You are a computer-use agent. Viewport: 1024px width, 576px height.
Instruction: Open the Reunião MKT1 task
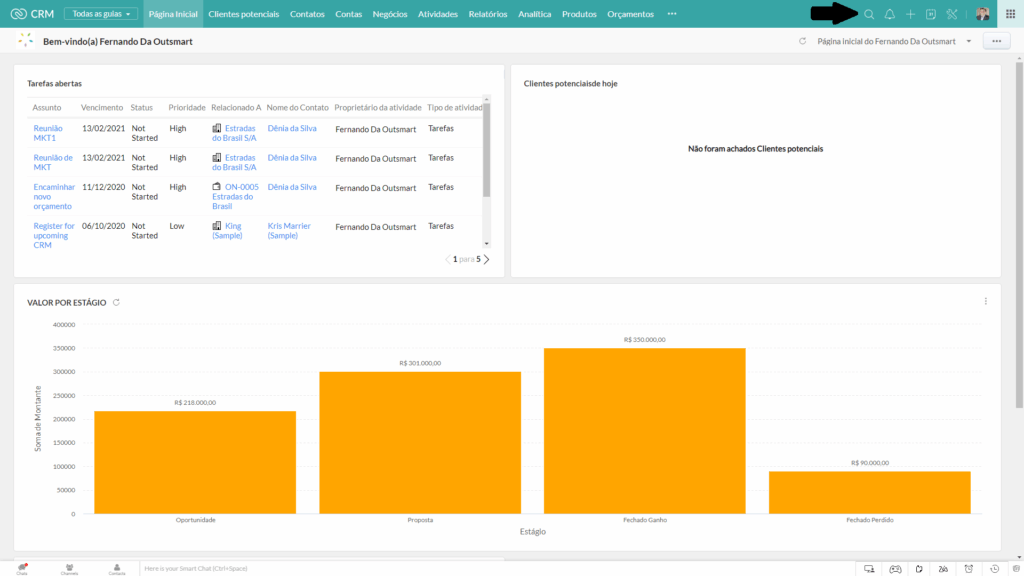tap(48, 133)
